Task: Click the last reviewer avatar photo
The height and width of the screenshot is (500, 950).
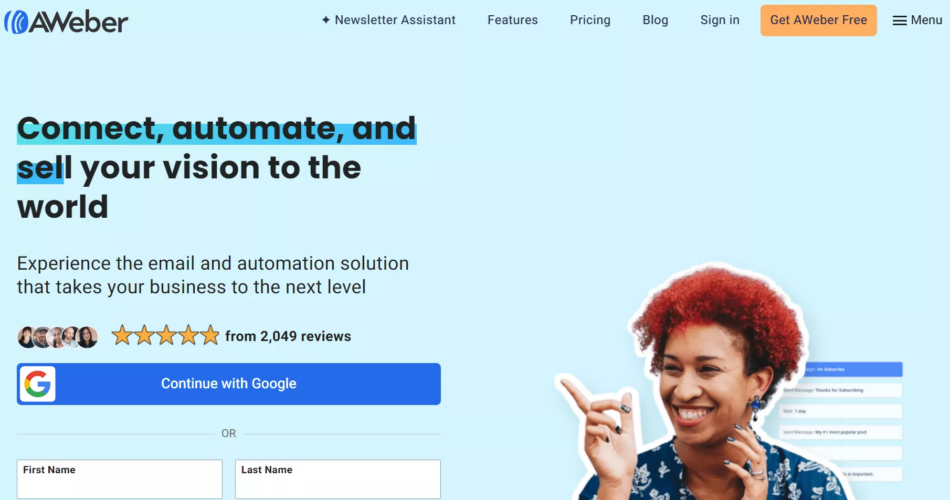Action: click(x=87, y=336)
